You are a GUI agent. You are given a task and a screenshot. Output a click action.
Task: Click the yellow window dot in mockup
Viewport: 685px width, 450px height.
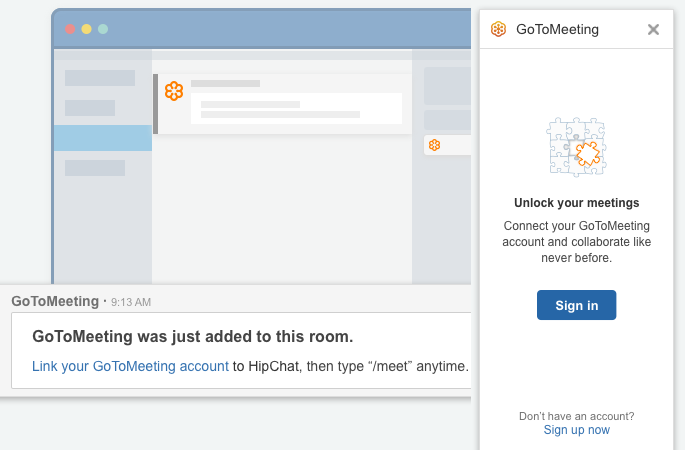(86, 29)
